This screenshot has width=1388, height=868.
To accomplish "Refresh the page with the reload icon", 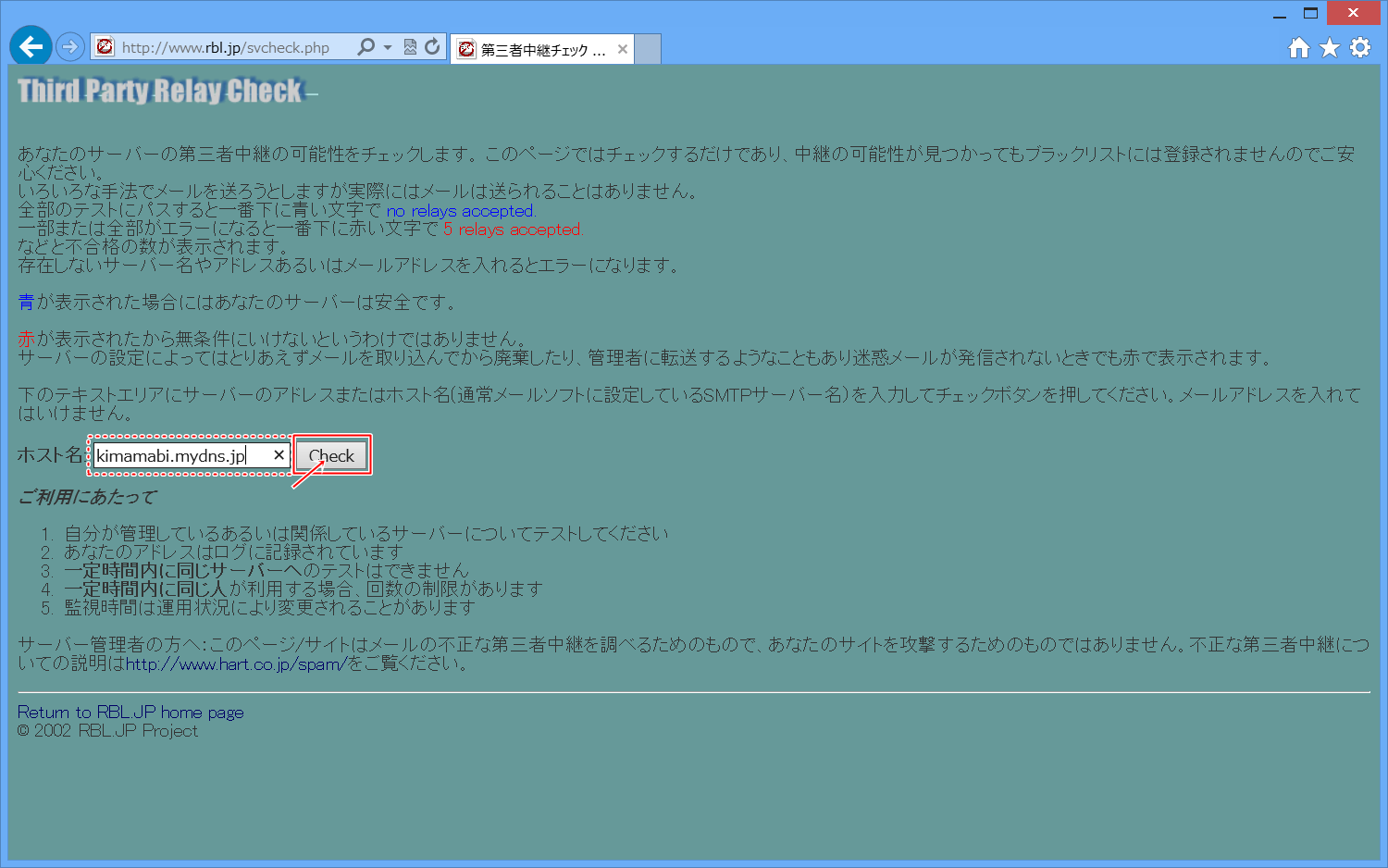I will [432, 47].
